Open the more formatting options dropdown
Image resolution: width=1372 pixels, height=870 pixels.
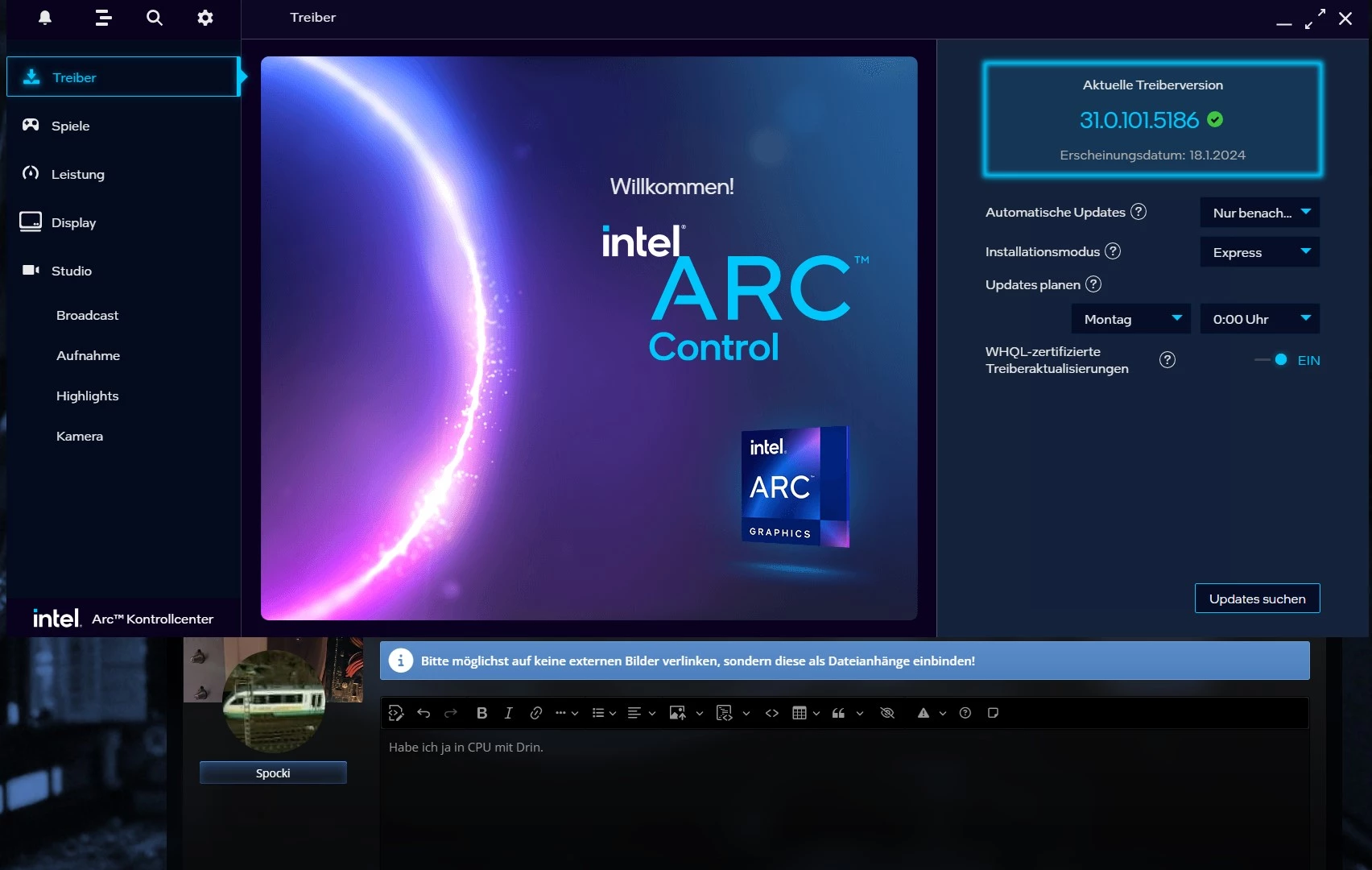click(x=567, y=713)
